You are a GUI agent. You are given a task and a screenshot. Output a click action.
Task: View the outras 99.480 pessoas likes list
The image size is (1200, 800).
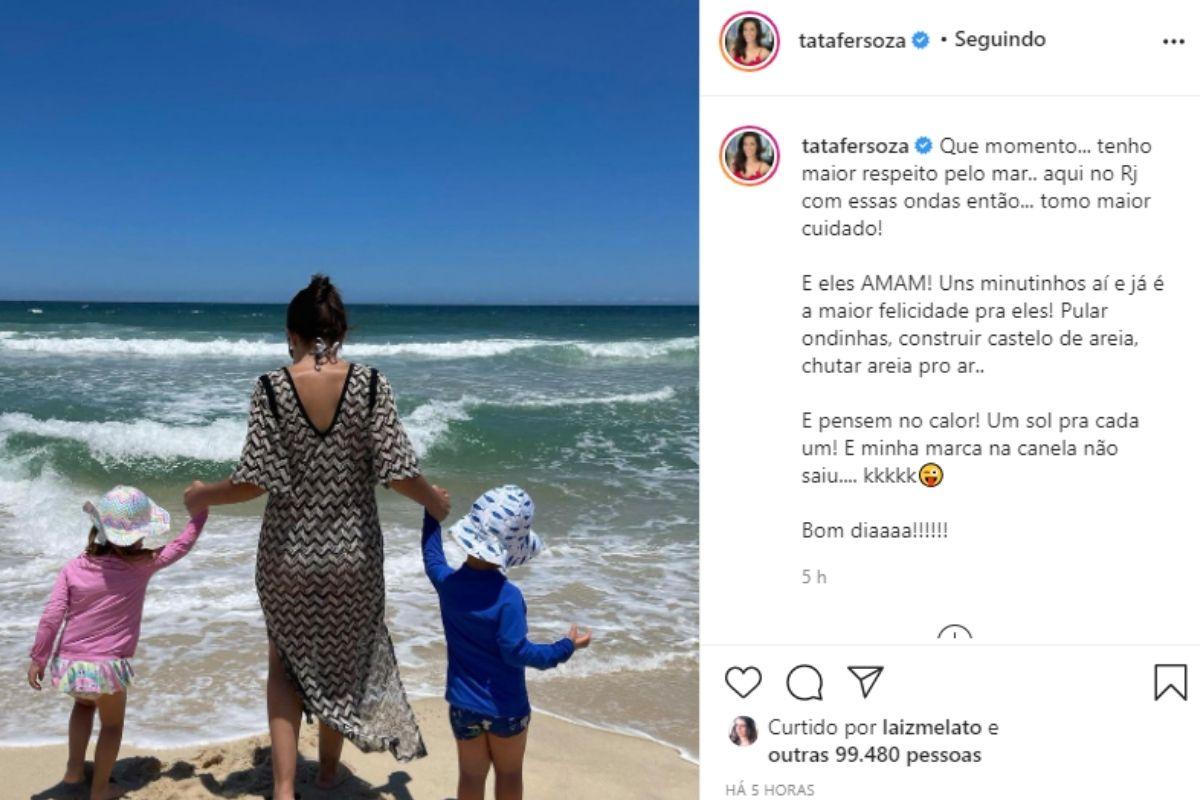coord(874,755)
